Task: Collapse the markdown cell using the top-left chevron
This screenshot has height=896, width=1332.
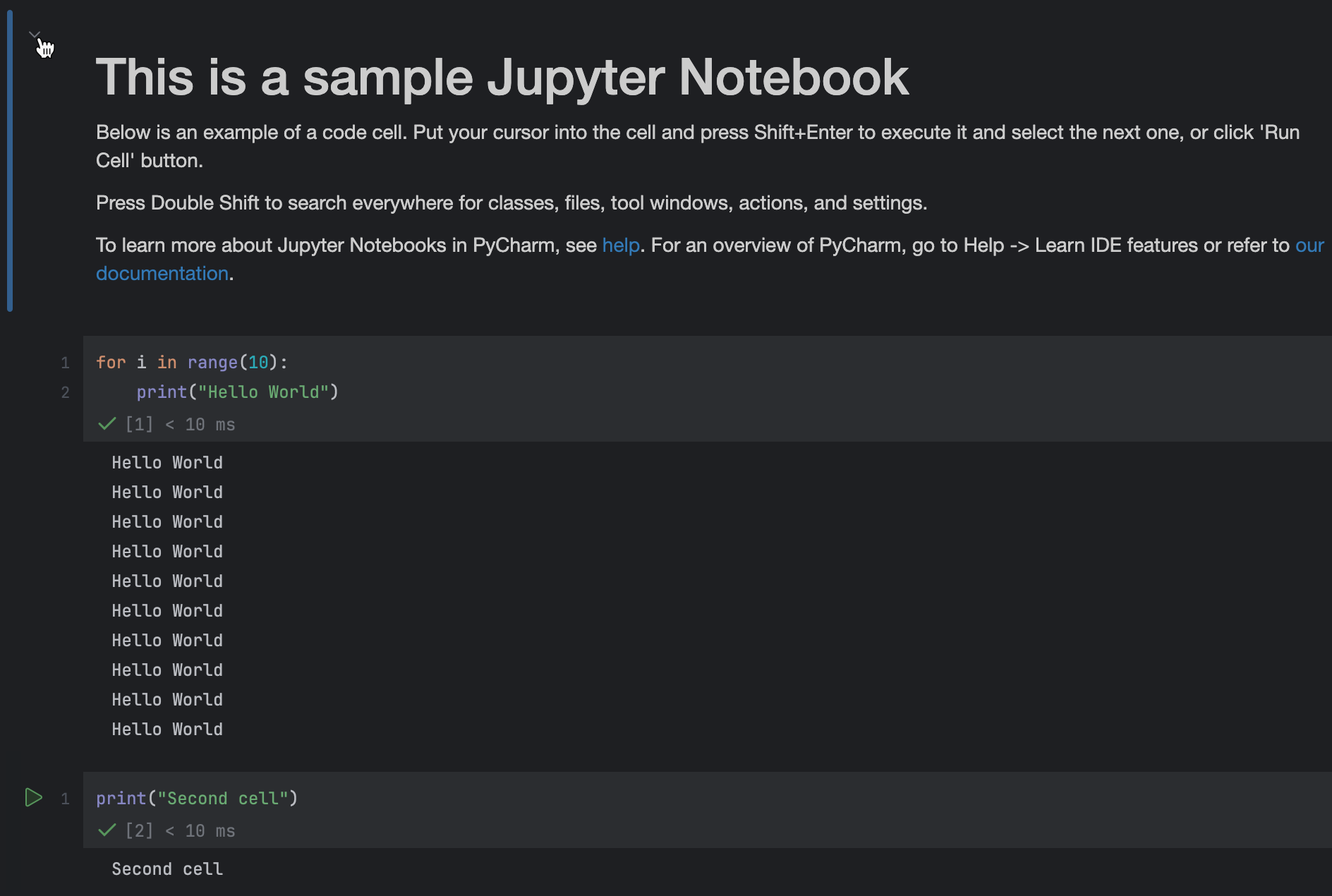Action: pyautogui.click(x=34, y=33)
